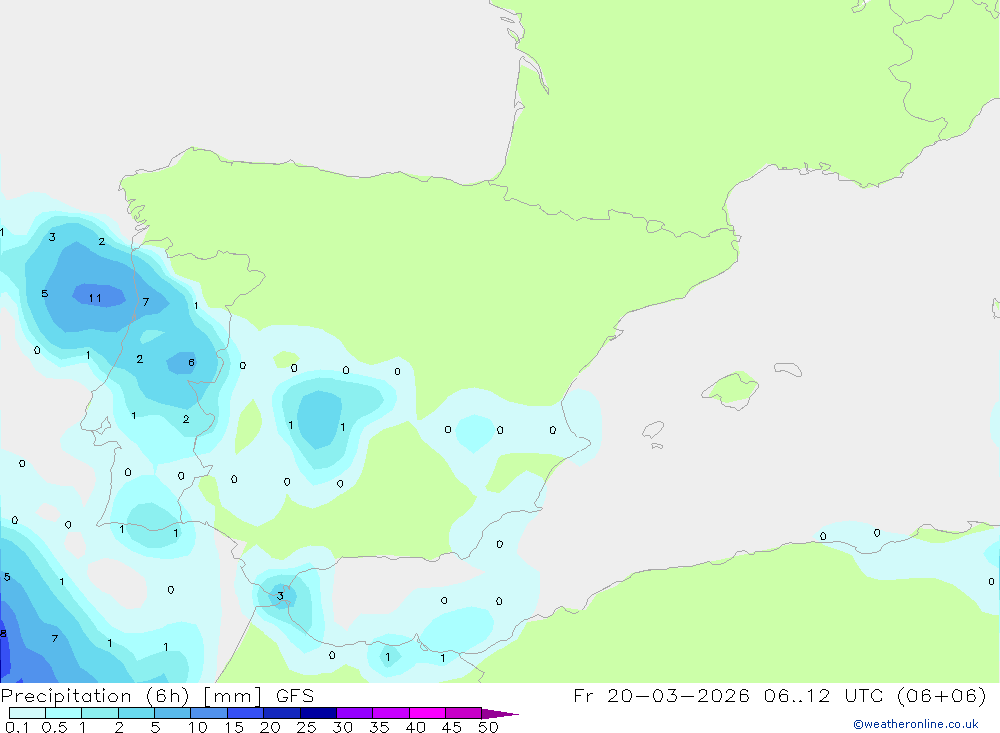The height and width of the screenshot is (733, 1000).
Task: Click the "8" precipitation value at the map's left edge
Action: click(x=4, y=633)
